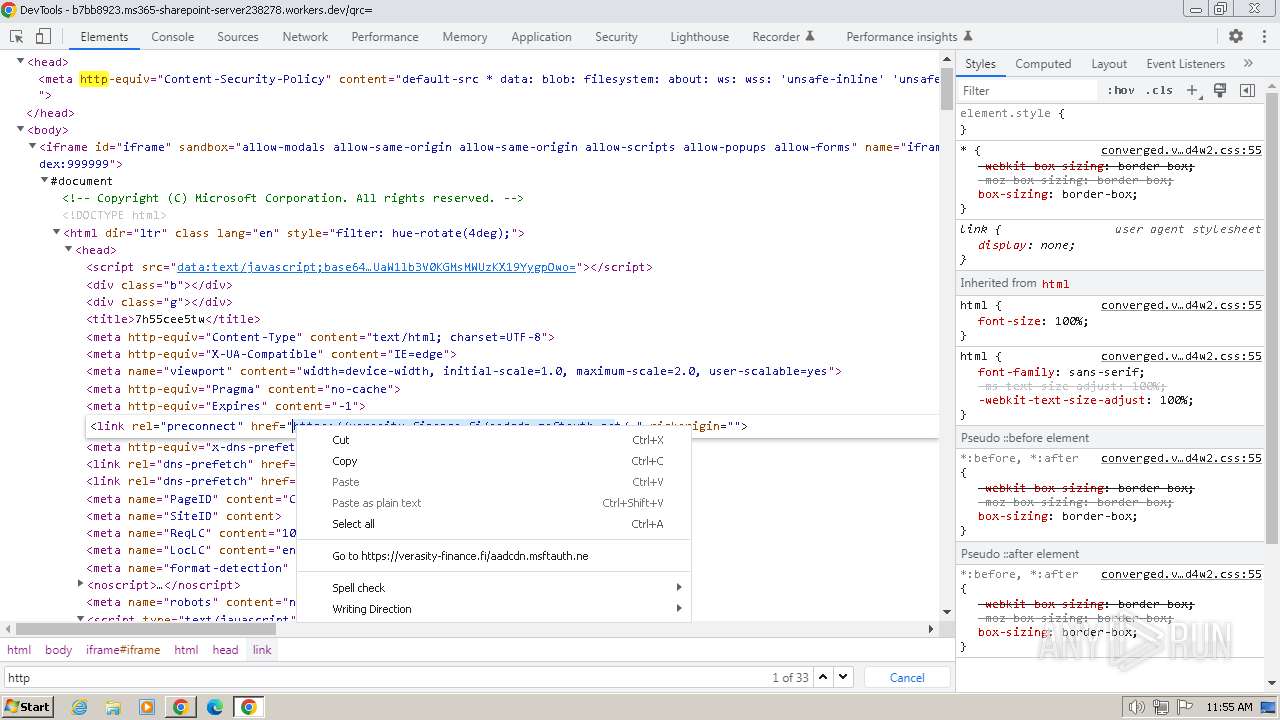This screenshot has width=1280, height=720.
Task: Collapse the html dir=ltr node
Action: tap(56, 233)
